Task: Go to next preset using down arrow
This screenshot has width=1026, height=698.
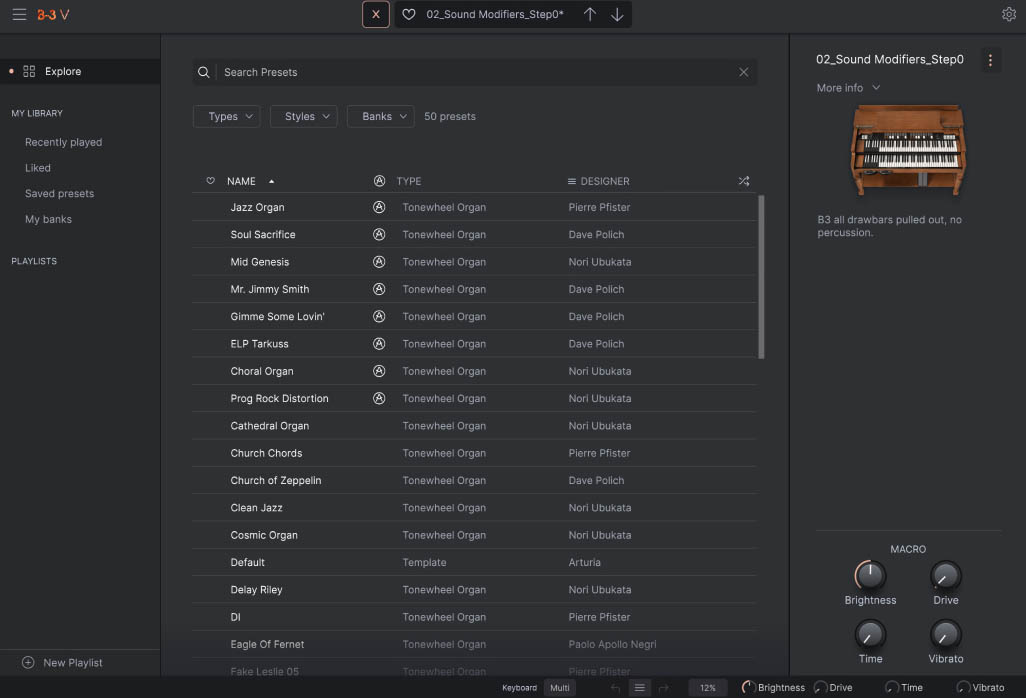Action: [617, 14]
